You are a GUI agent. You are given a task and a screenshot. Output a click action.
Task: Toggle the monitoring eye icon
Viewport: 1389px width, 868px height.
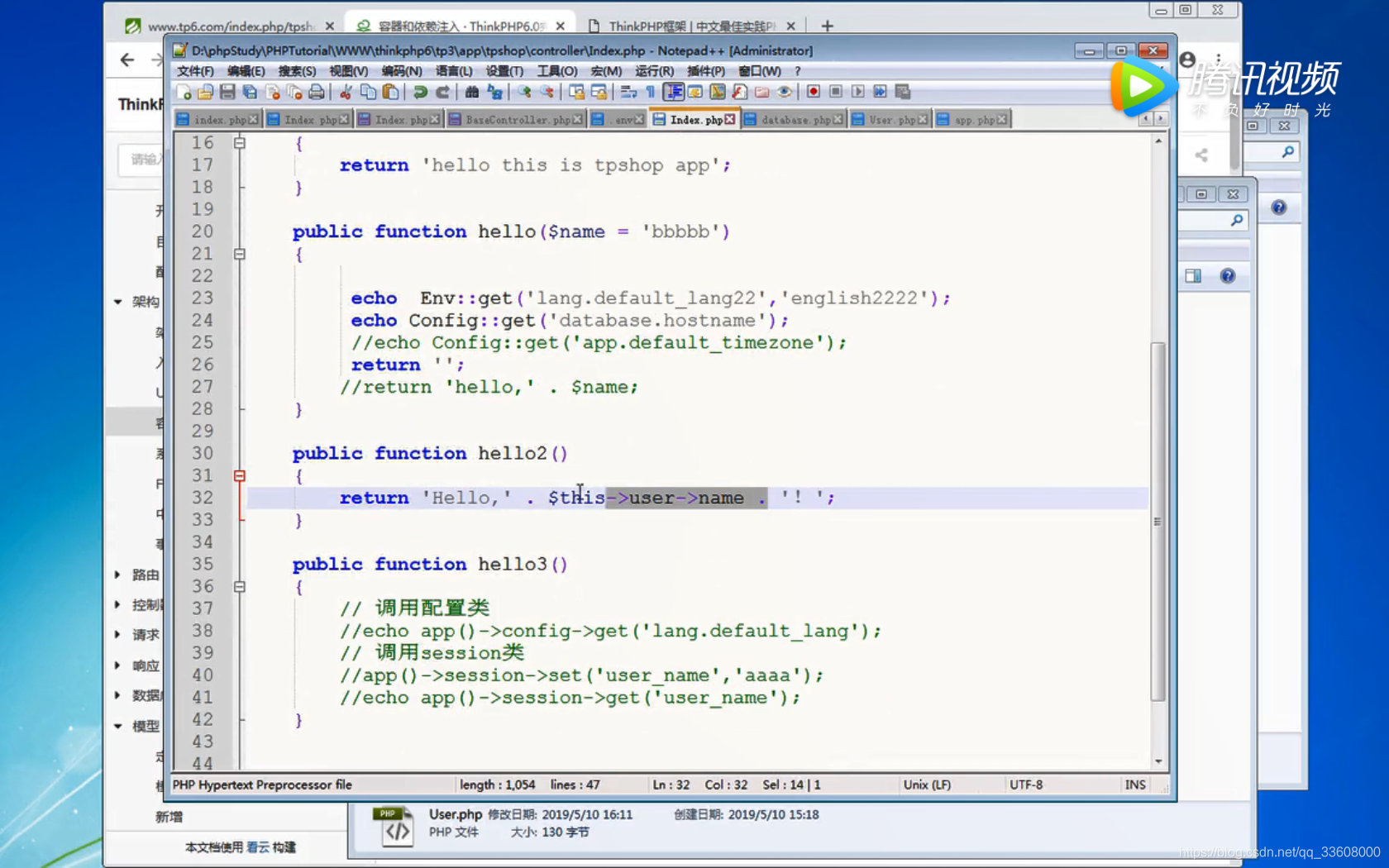785,92
